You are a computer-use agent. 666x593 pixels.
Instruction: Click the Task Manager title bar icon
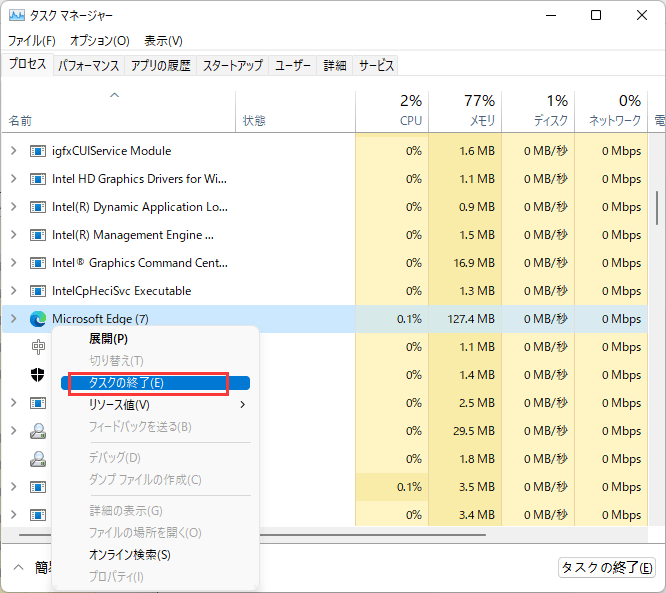(17, 15)
